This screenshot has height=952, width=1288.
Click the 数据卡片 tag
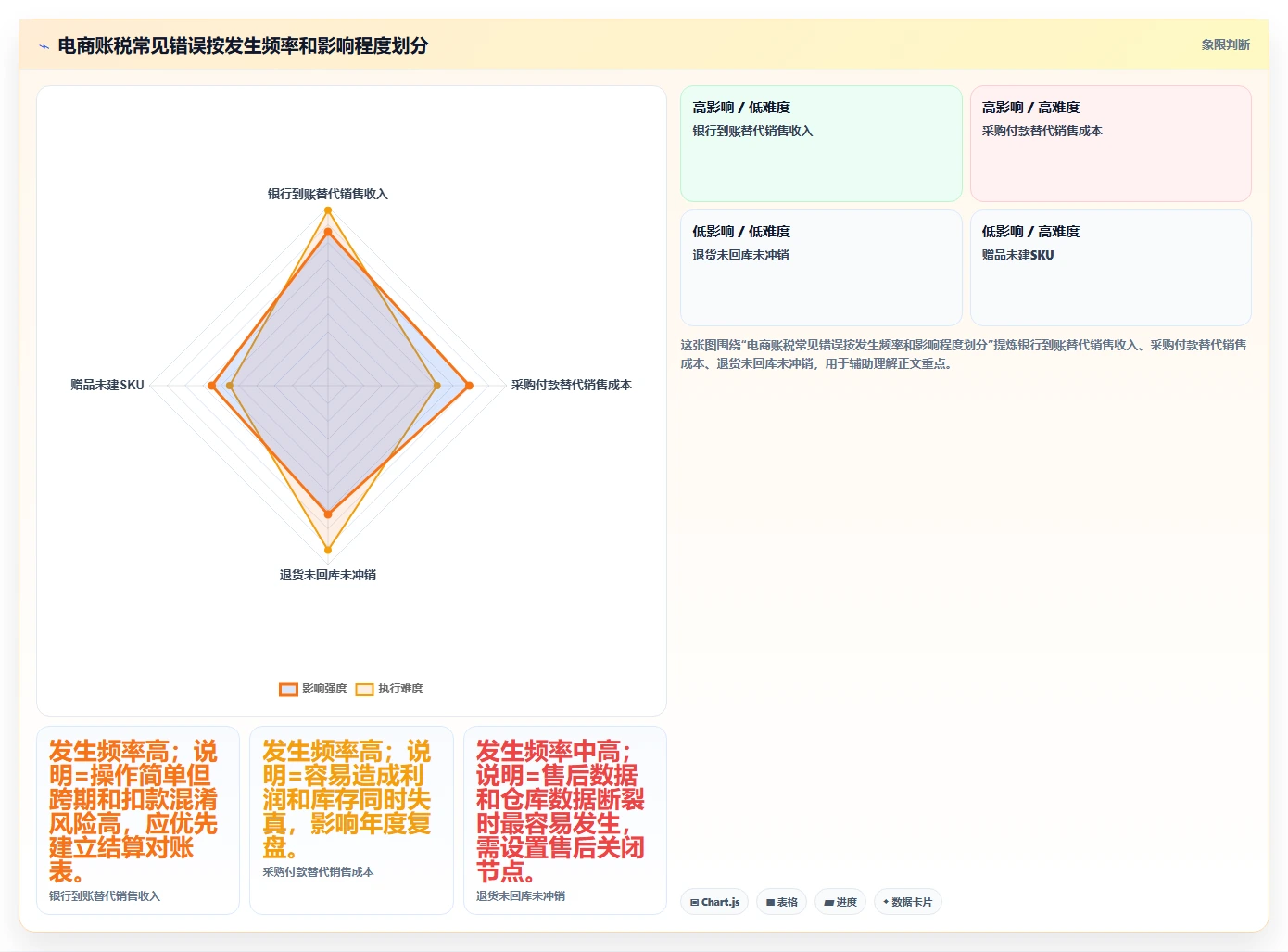tap(908, 902)
